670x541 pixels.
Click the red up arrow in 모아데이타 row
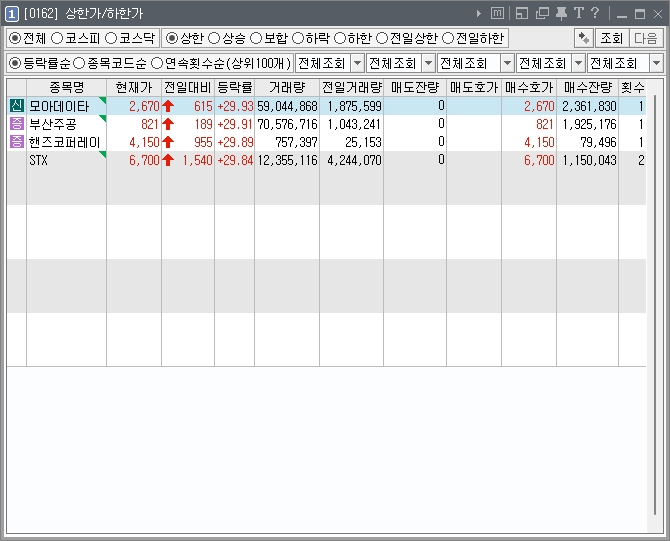point(168,106)
